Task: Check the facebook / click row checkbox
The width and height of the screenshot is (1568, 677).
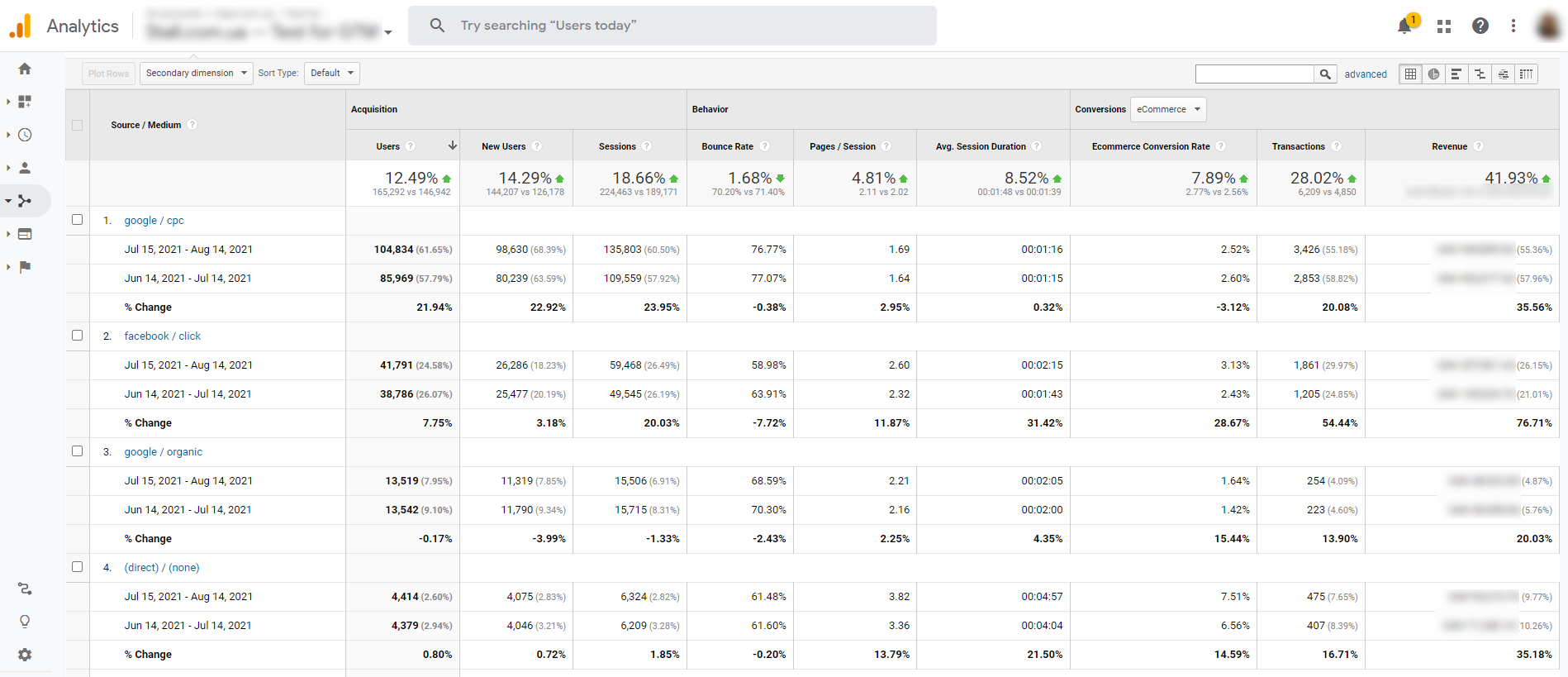Action: 78,336
